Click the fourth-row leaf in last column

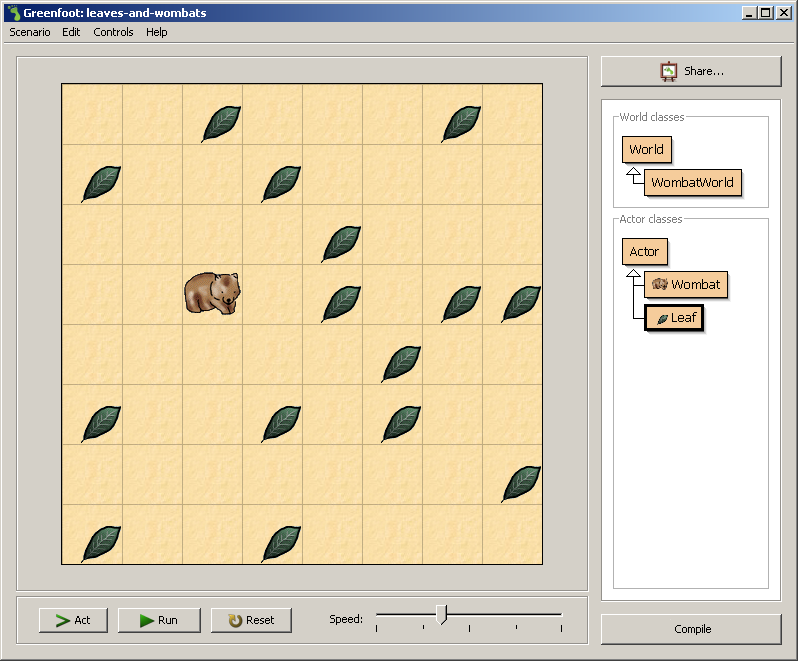[x=521, y=304]
